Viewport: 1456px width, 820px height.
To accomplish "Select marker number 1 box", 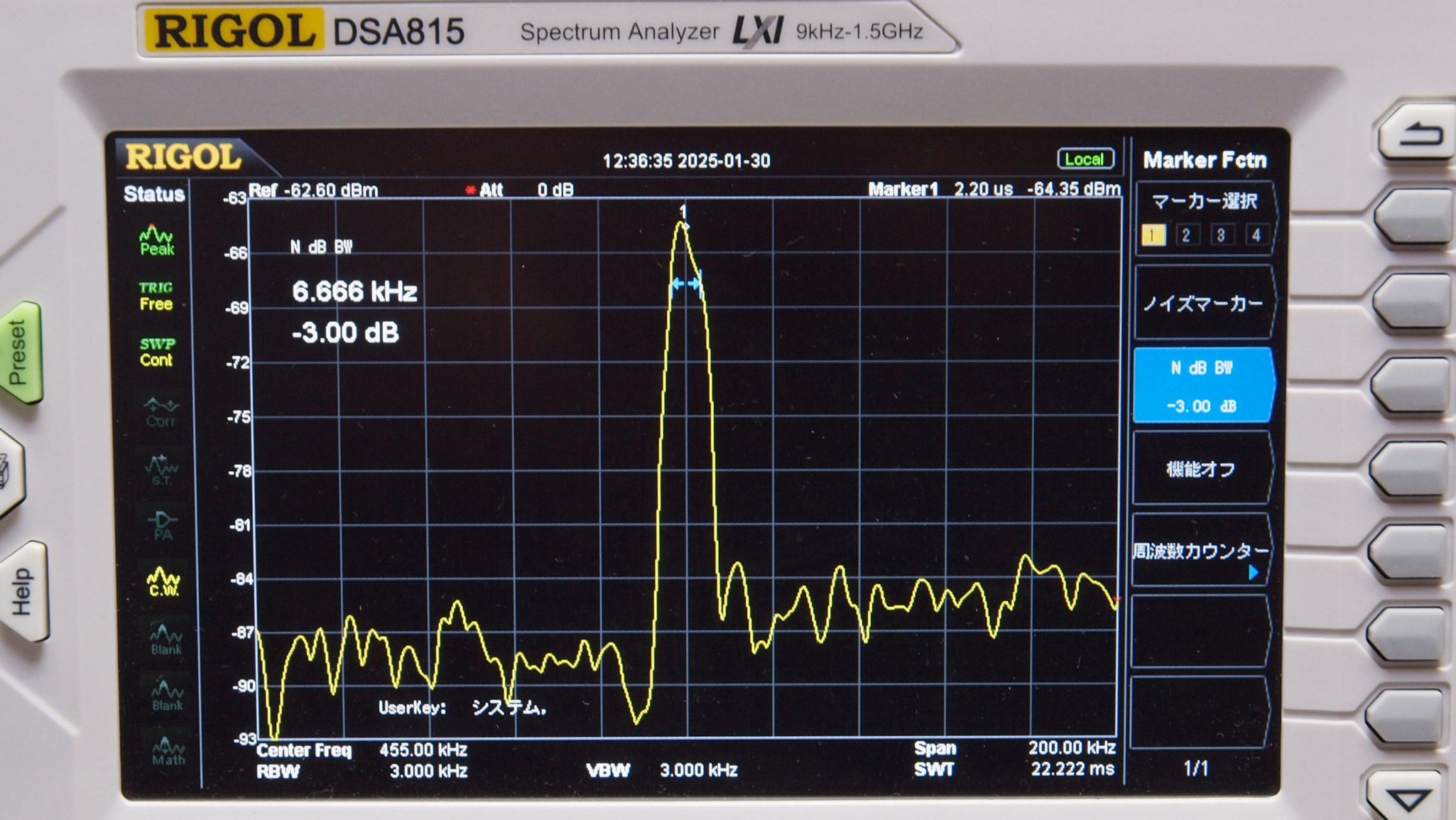I will click(1152, 235).
